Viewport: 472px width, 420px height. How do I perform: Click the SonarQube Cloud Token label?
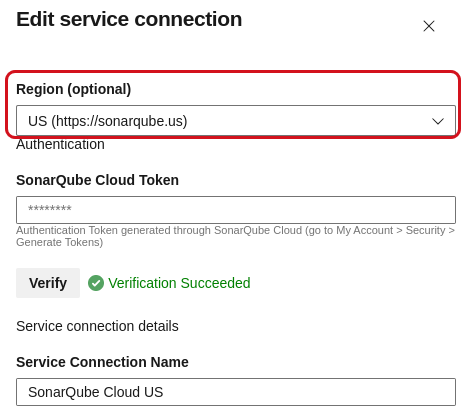(x=97, y=180)
